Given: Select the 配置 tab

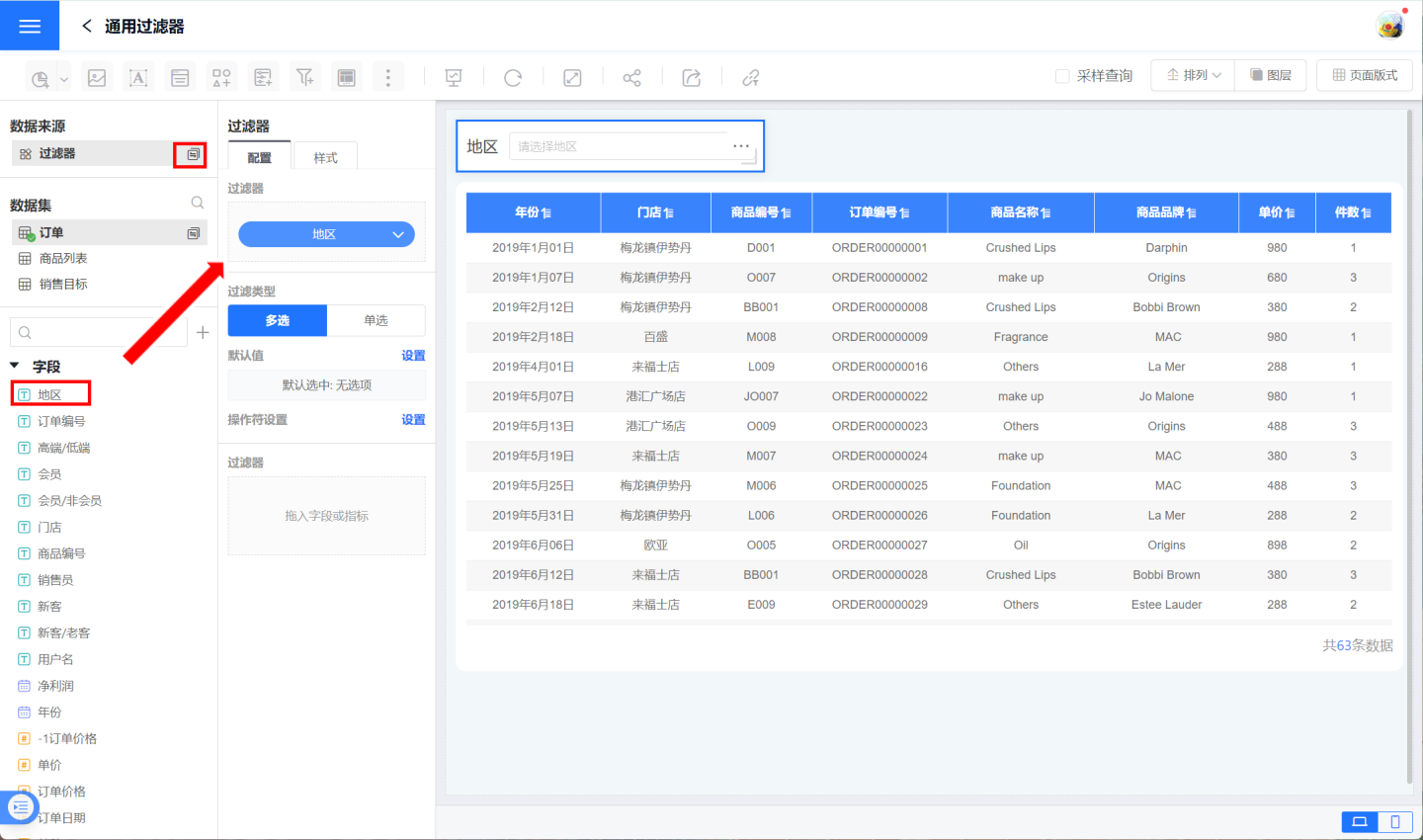Looking at the screenshot, I should click(x=259, y=158).
